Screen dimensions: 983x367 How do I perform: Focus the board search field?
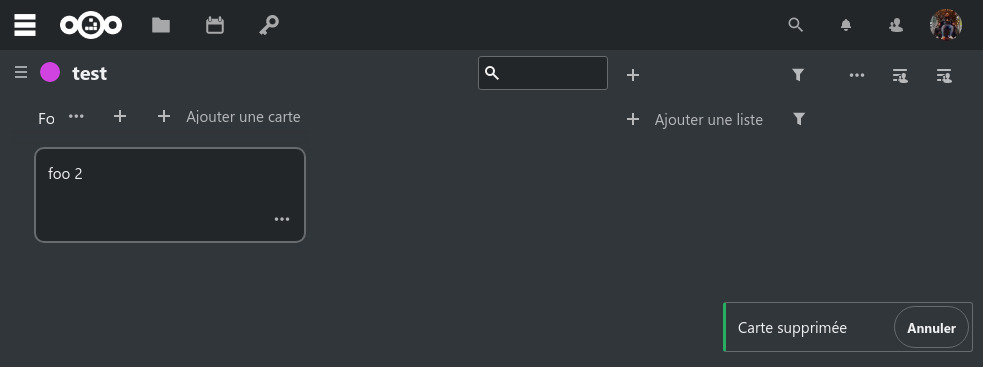click(x=543, y=73)
